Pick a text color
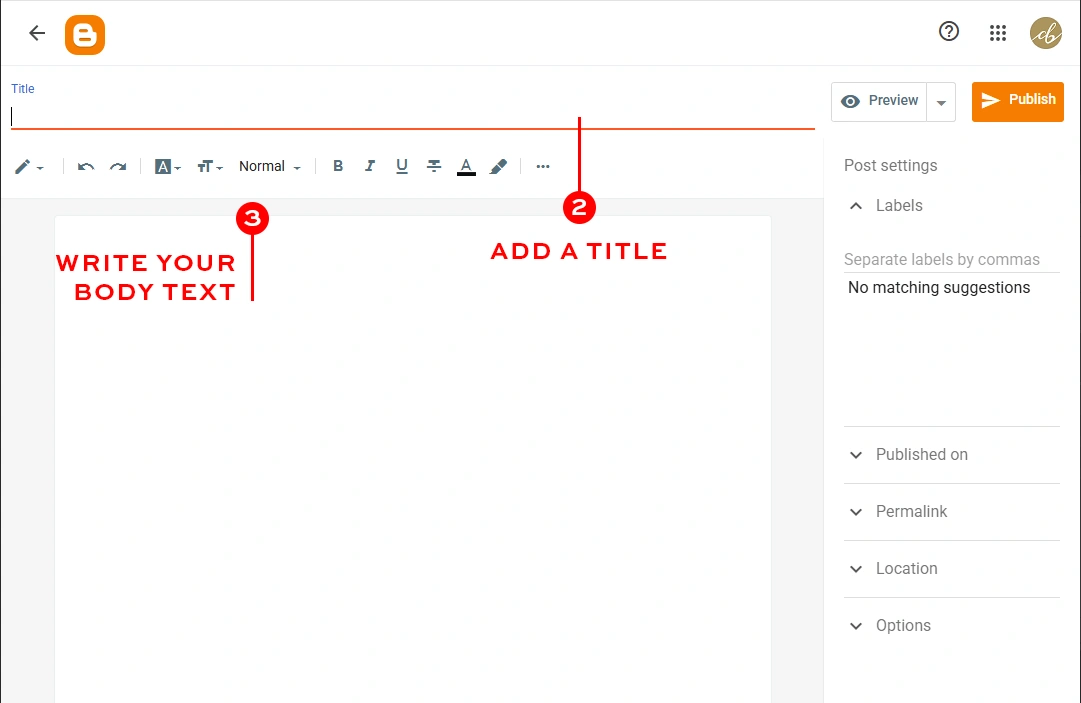Screen dimensions: 1081x703 click(x=466, y=167)
